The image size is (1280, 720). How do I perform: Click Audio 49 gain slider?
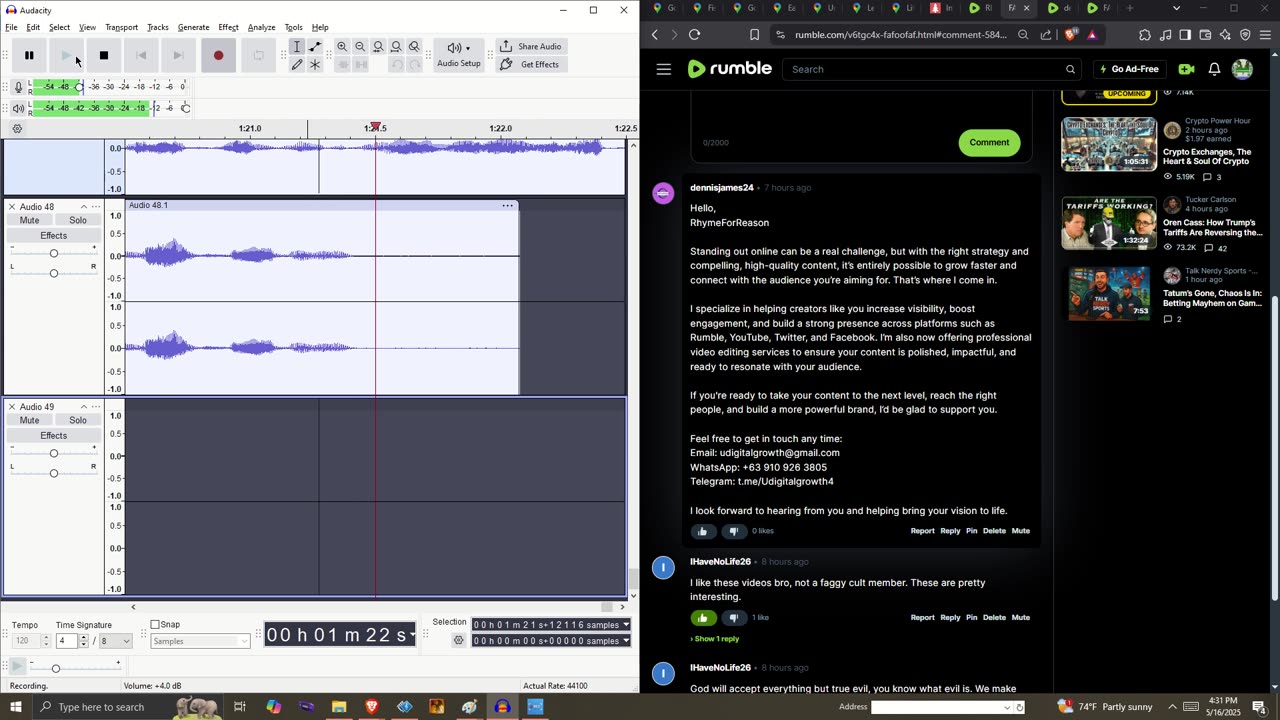54,453
